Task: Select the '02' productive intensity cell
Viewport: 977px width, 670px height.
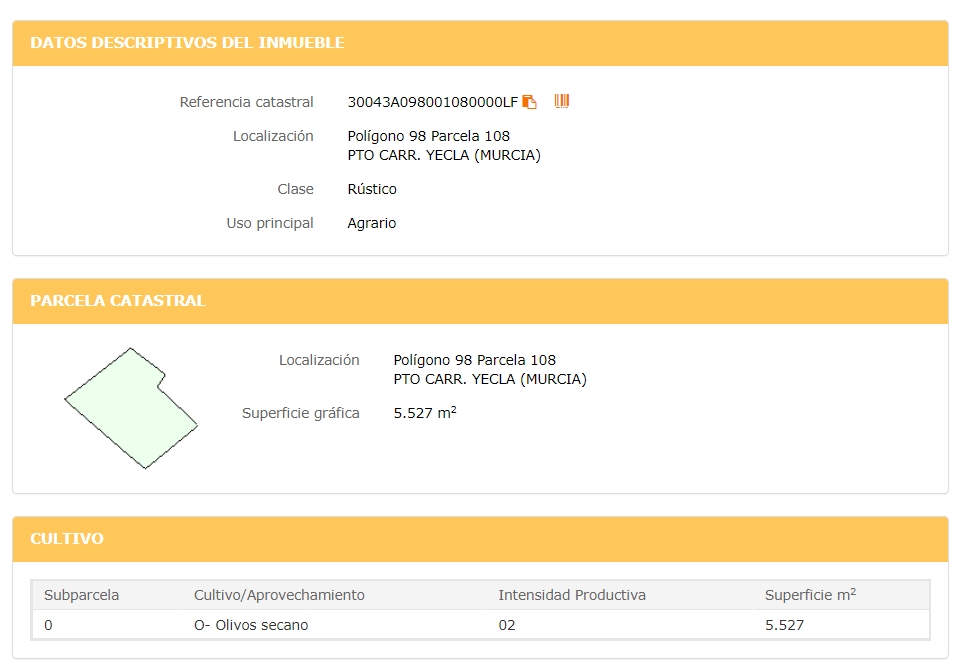Action: (x=507, y=625)
